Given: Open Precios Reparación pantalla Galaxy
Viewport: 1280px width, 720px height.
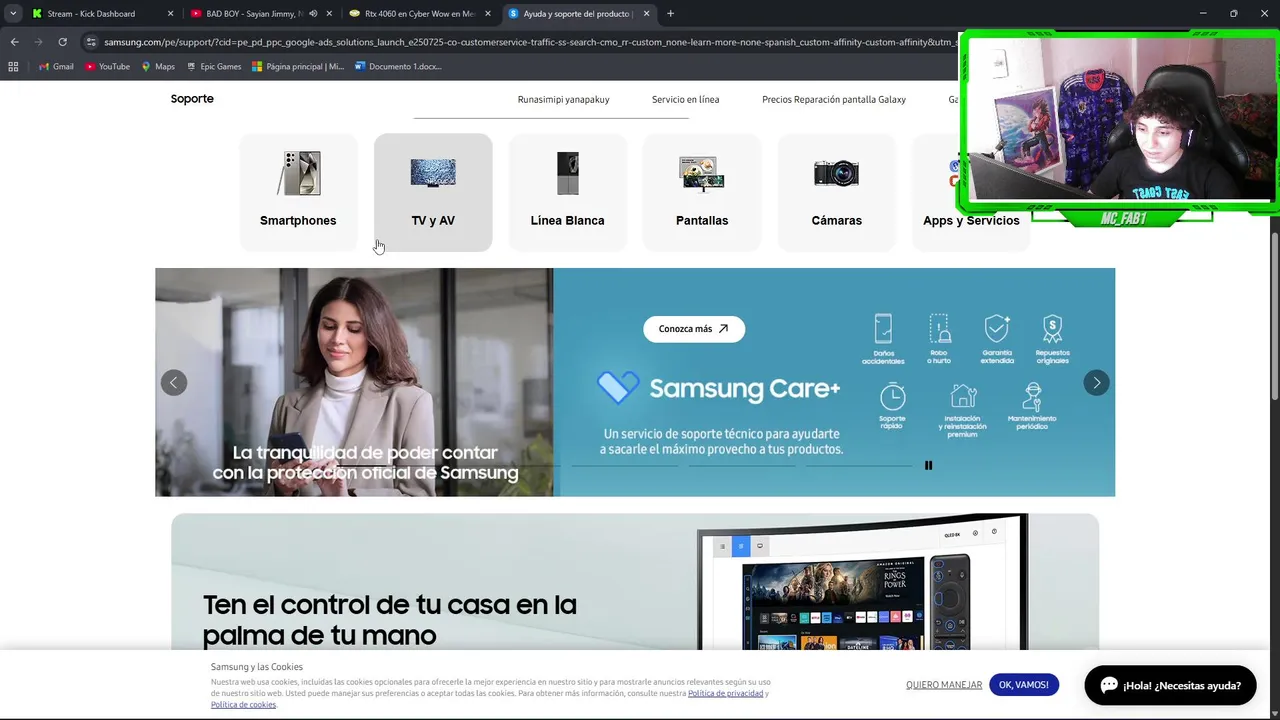Looking at the screenshot, I should 834,99.
